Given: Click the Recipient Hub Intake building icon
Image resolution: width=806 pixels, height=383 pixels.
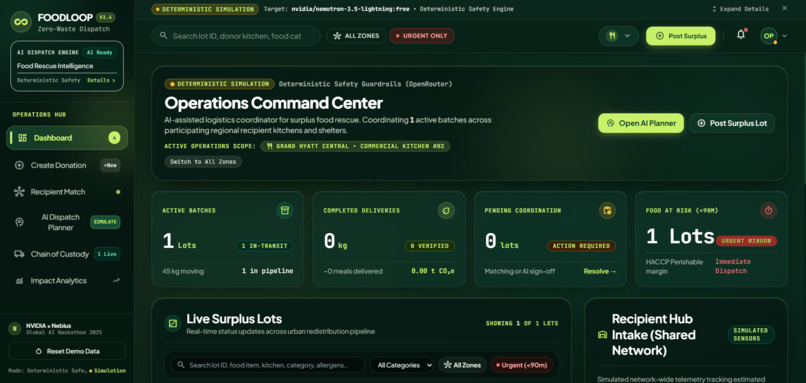Looking at the screenshot, I should (602, 335).
